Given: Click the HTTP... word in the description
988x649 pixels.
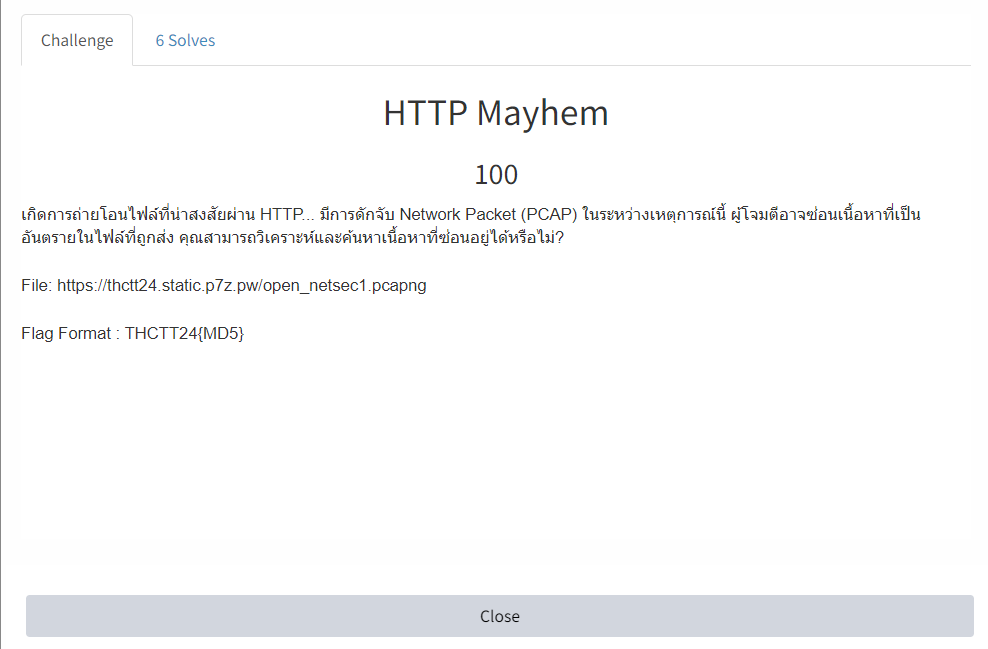Looking at the screenshot, I should coord(287,214).
